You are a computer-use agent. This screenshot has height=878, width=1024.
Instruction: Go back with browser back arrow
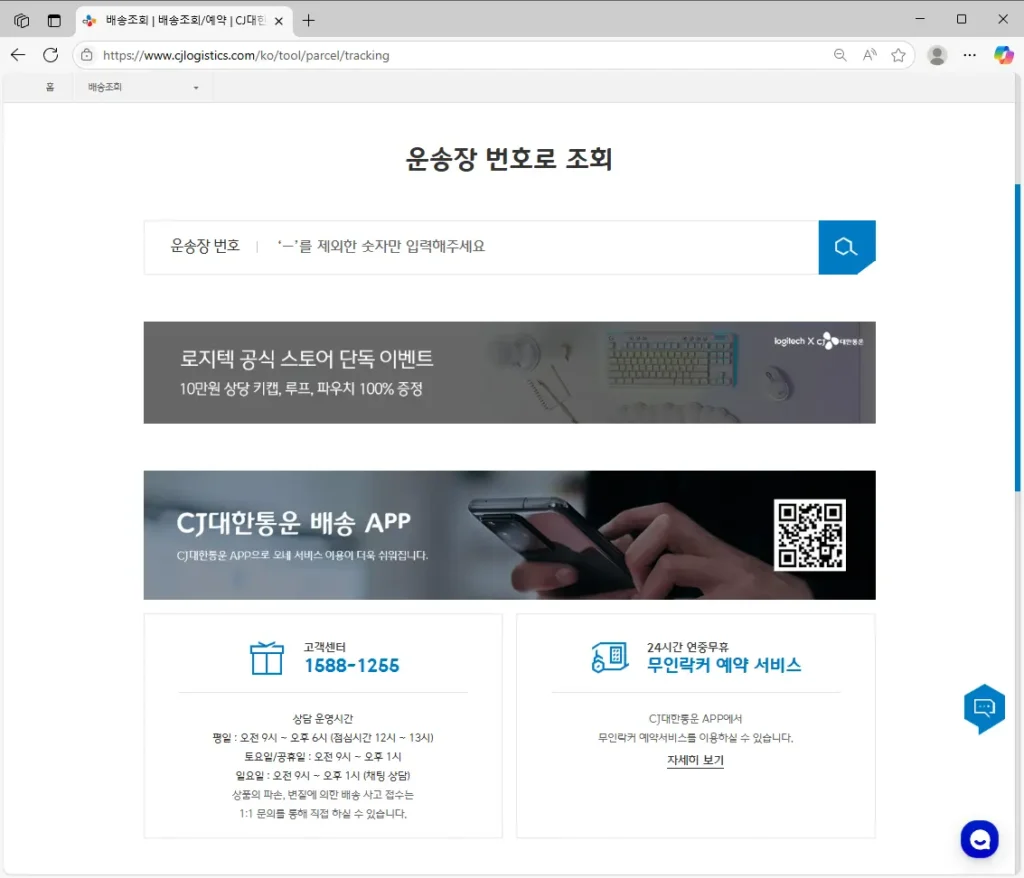pyautogui.click(x=18, y=55)
